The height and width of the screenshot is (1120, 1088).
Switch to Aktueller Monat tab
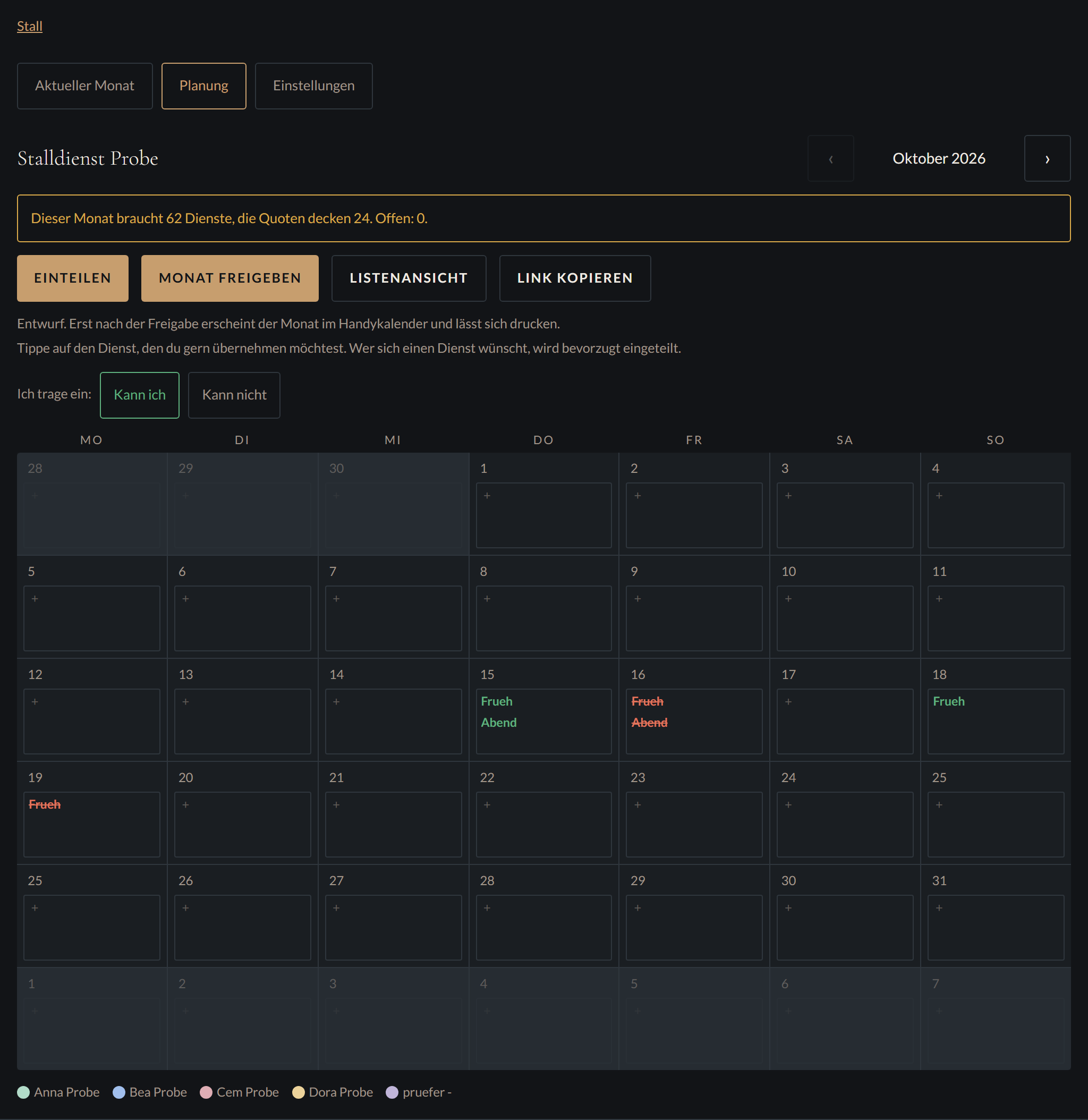pos(84,86)
